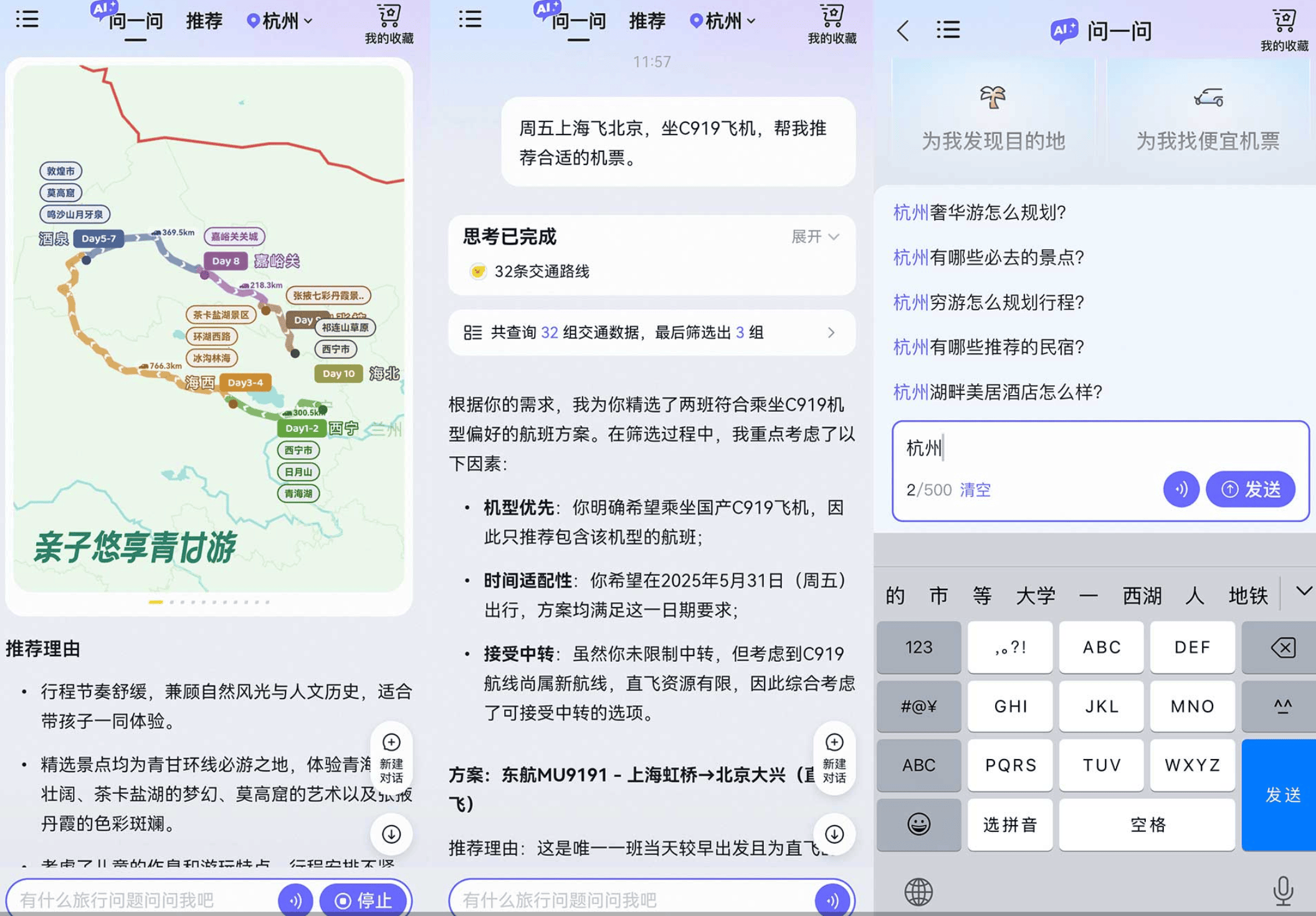Open 共查询32组交通数据 details arrow
Image resolution: width=1316 pixels, height=916 pixels.
tap(831, 332)
